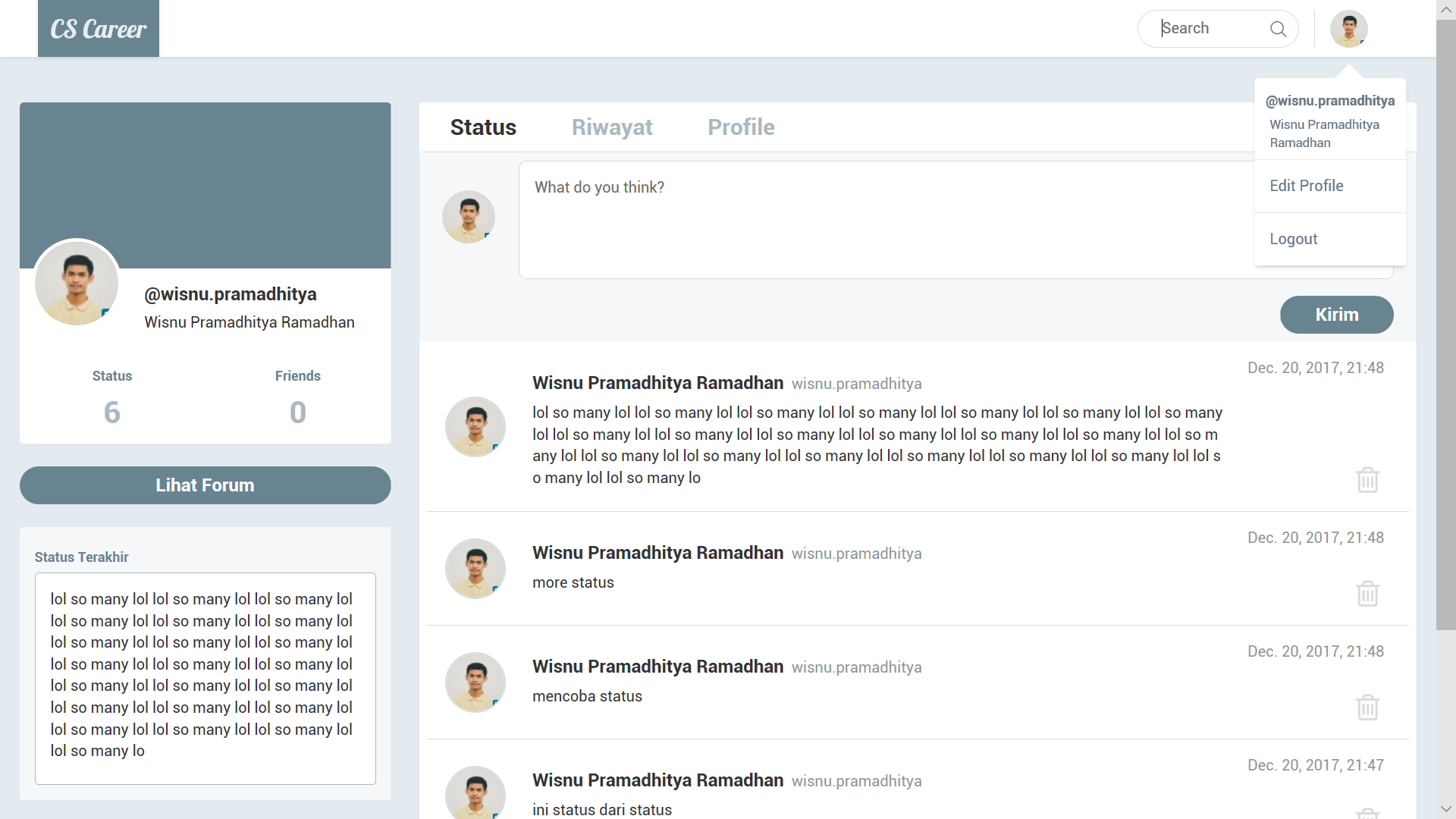Select the Status tab

click(483, 127)
